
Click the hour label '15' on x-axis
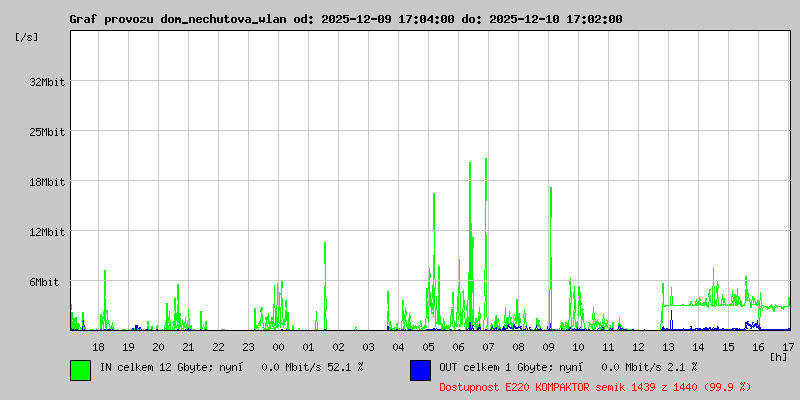pos(728,347)
